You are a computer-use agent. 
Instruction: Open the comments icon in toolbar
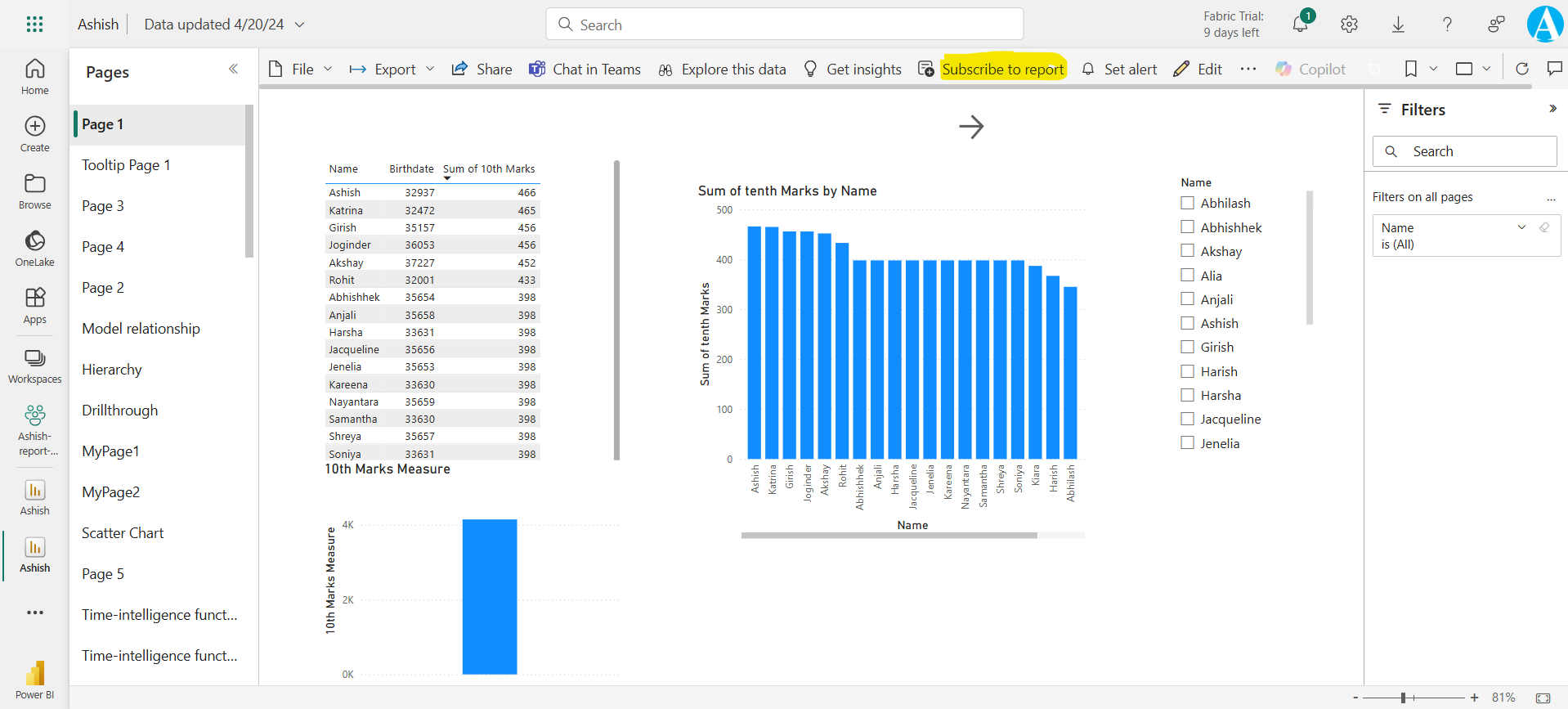[x=1554, y=70]
